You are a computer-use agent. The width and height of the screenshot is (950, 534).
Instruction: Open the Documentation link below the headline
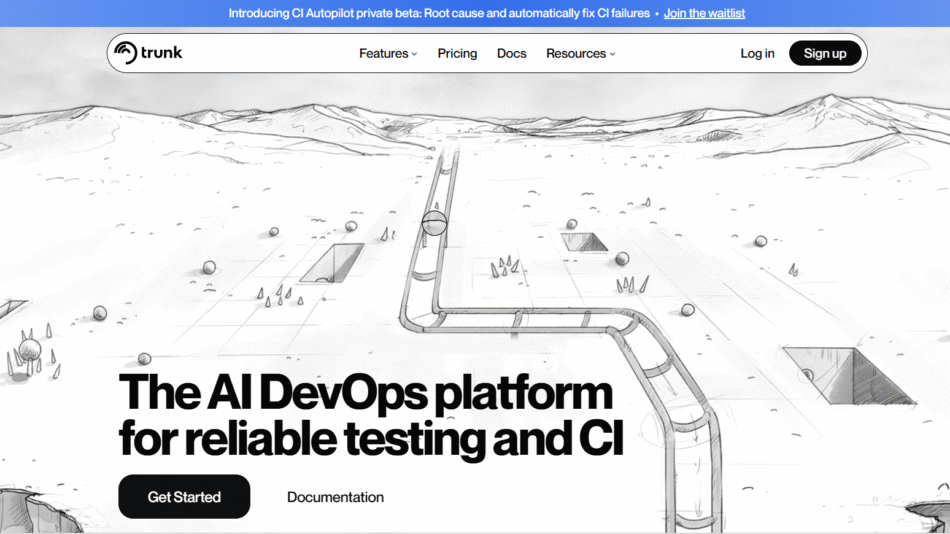(335, 497)
